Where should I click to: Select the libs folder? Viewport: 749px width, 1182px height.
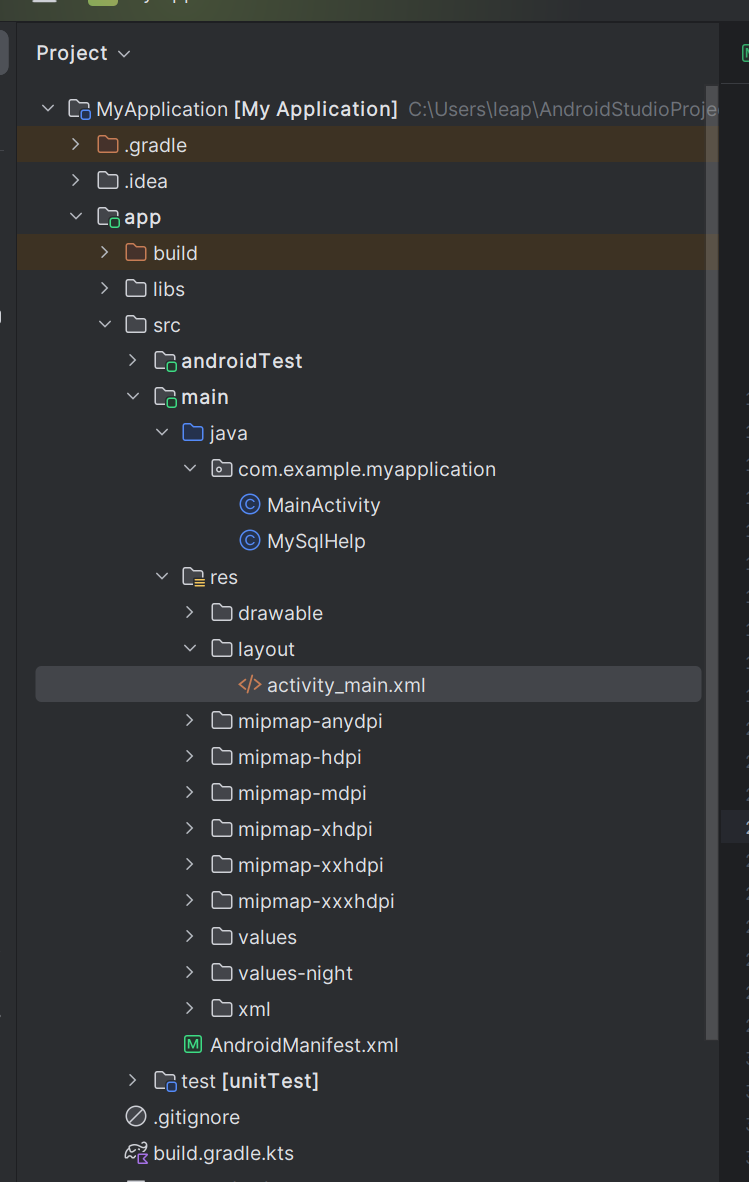pos(169,289)
